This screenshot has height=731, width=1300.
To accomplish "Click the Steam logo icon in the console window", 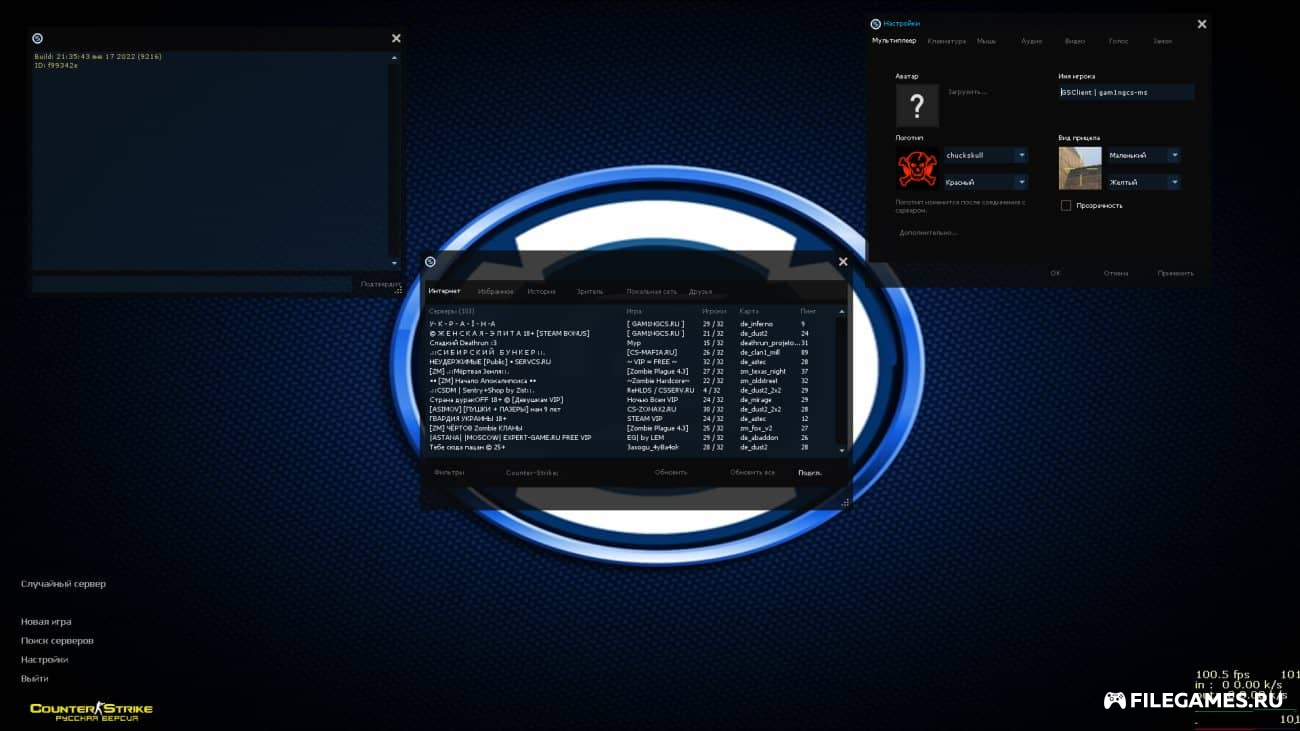I will click(37, 38).
